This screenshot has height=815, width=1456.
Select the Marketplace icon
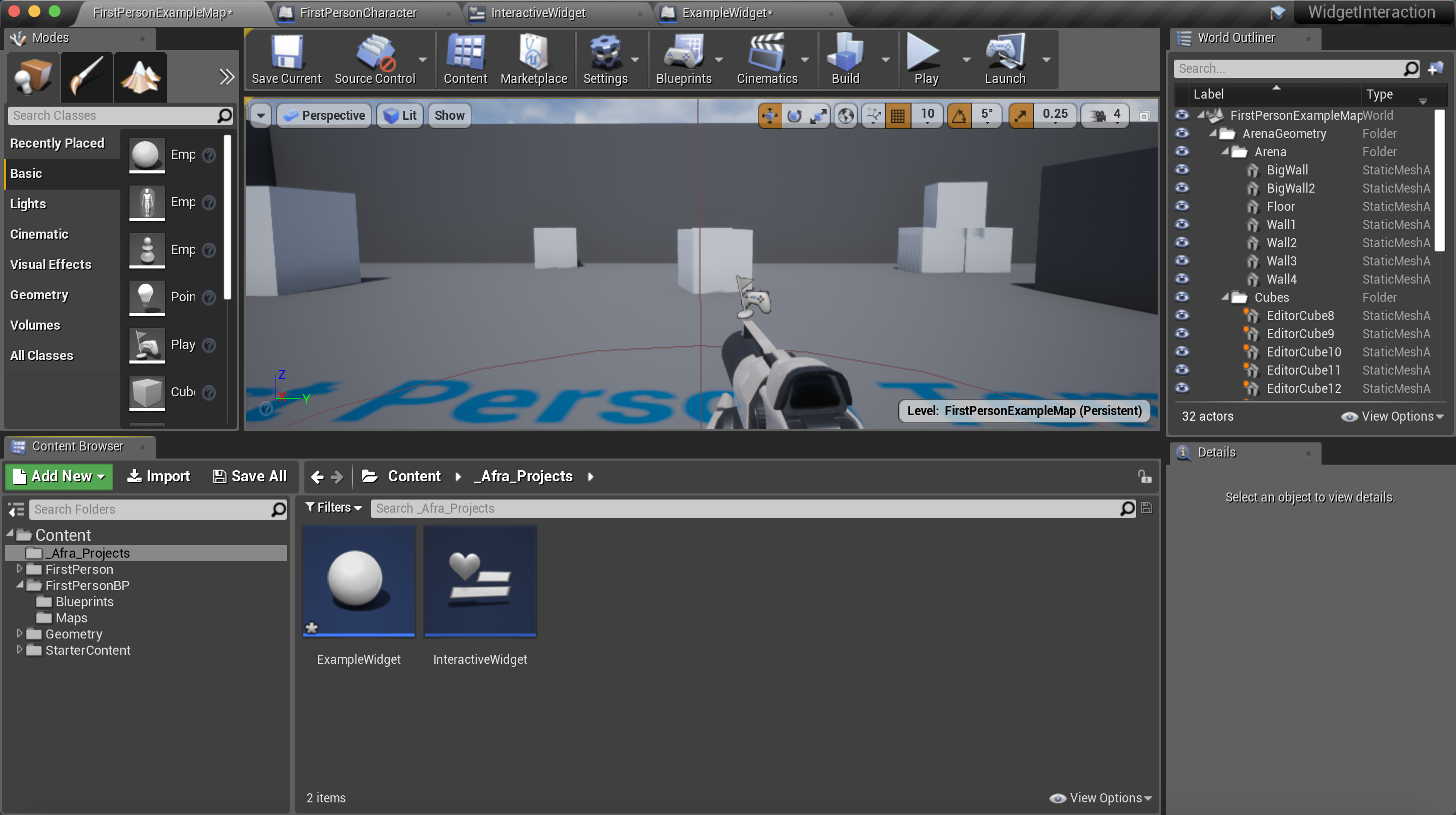[x=533, y=58]
